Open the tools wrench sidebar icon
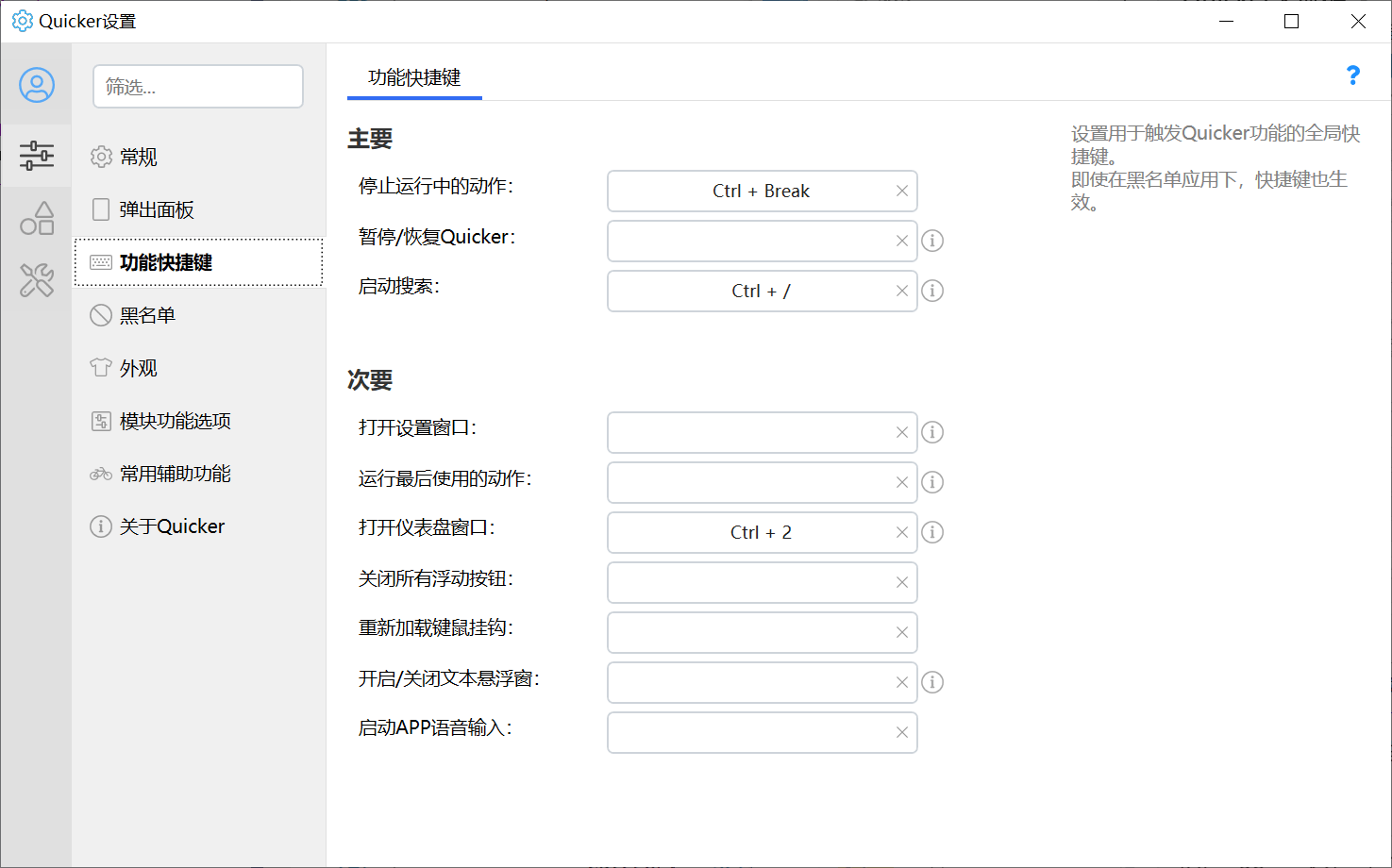 tap(37, 280)
